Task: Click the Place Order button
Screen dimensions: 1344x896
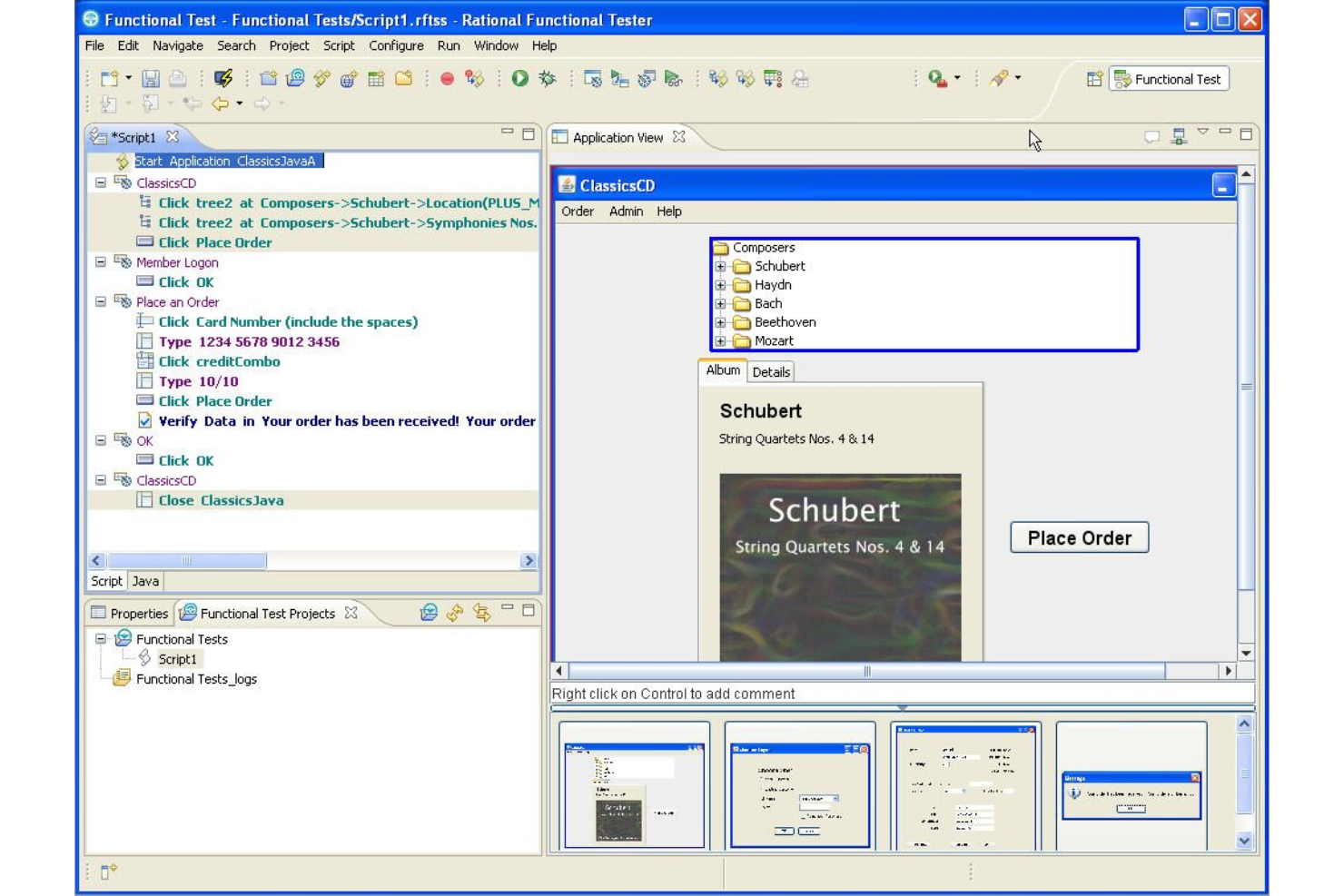Action: coord(1079,537)
